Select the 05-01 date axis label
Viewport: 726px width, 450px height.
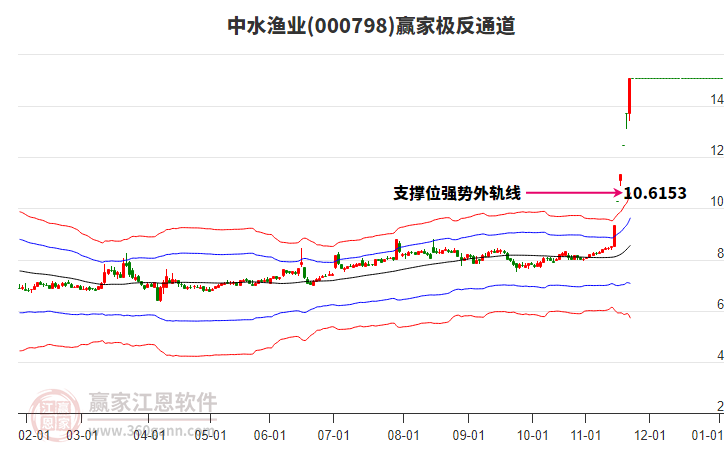click(x=210, y=436)
